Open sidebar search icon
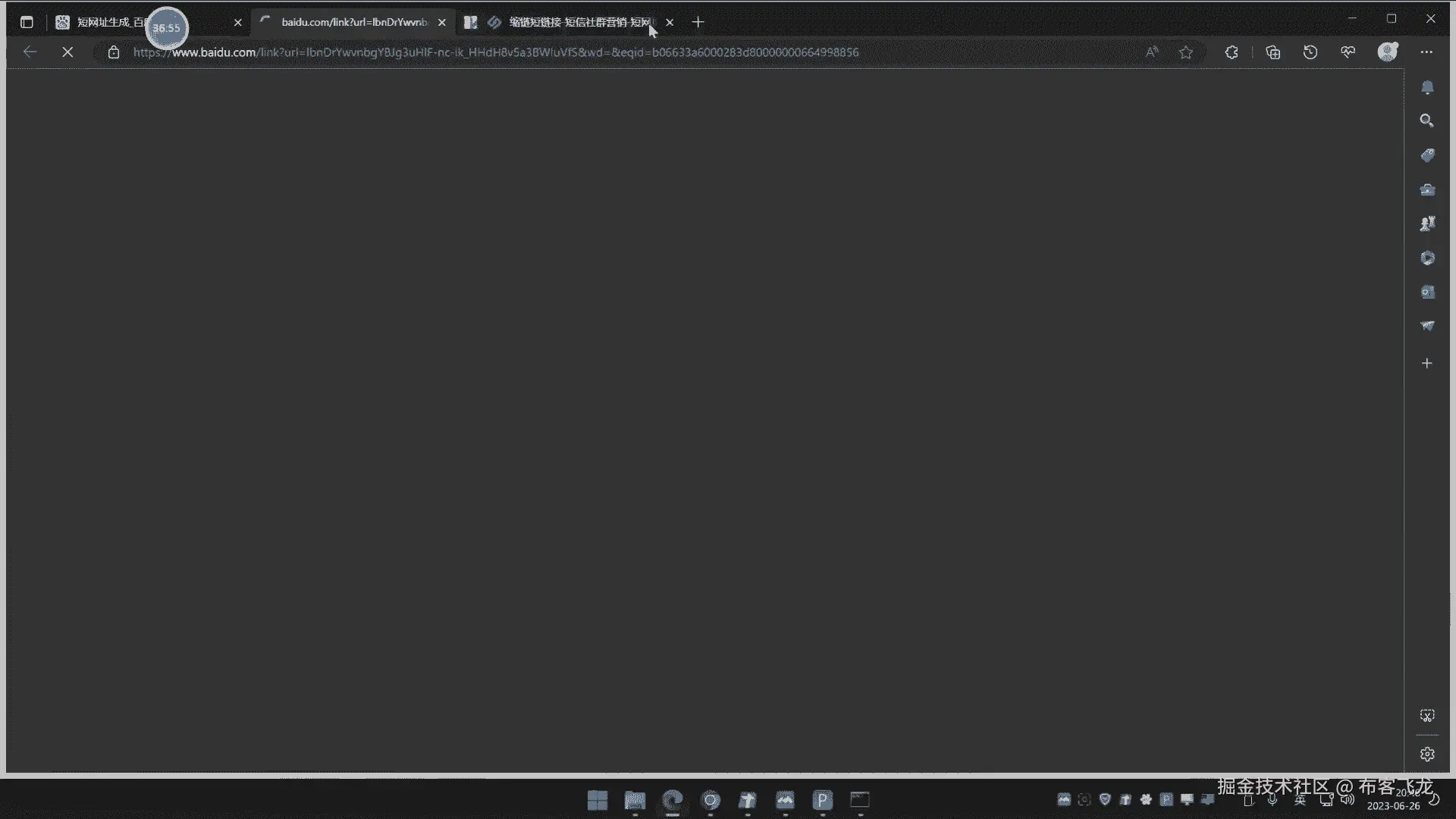 point(1427,121)
